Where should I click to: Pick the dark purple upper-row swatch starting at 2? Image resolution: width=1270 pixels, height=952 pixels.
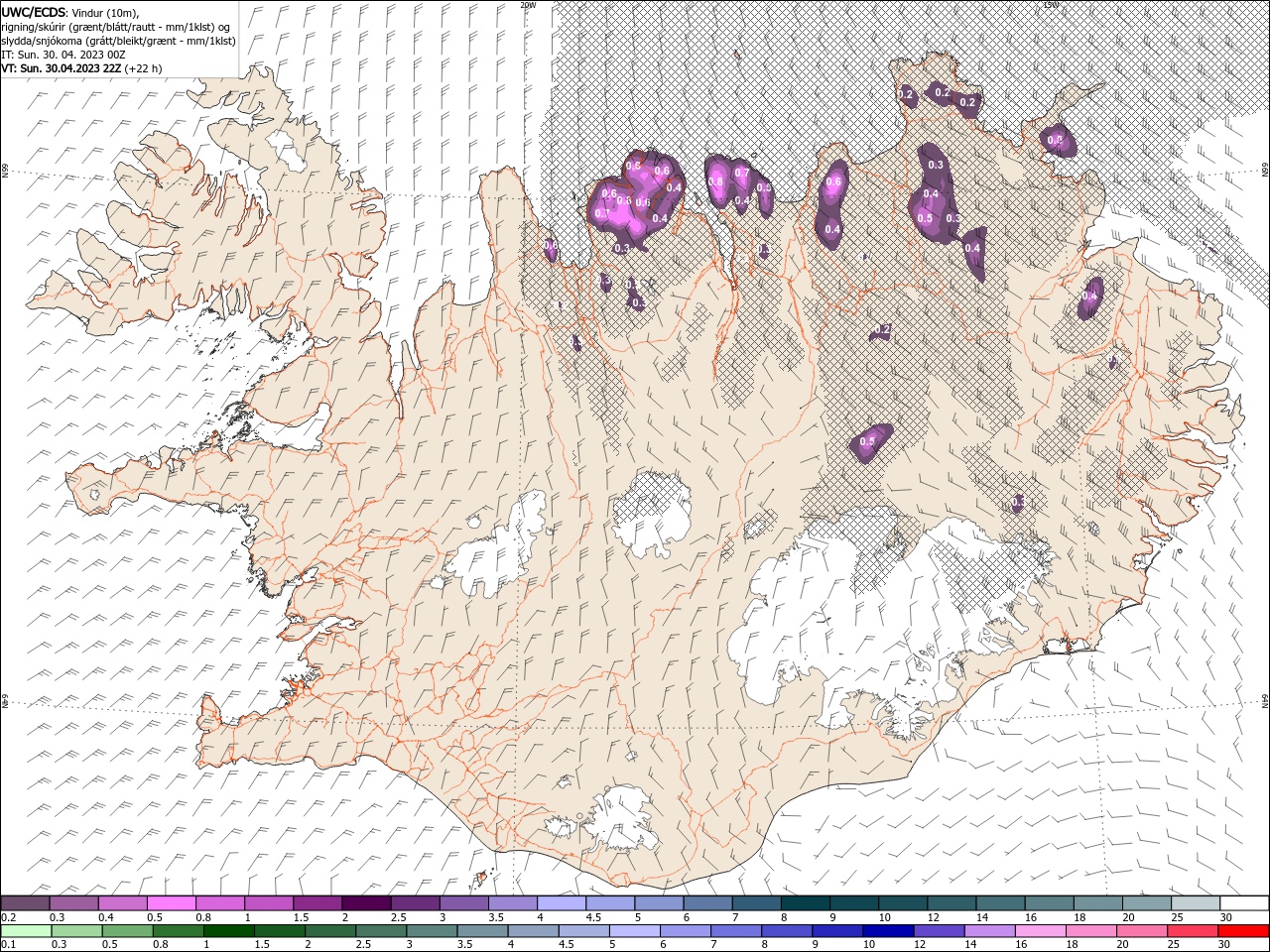tap(366, 903)
